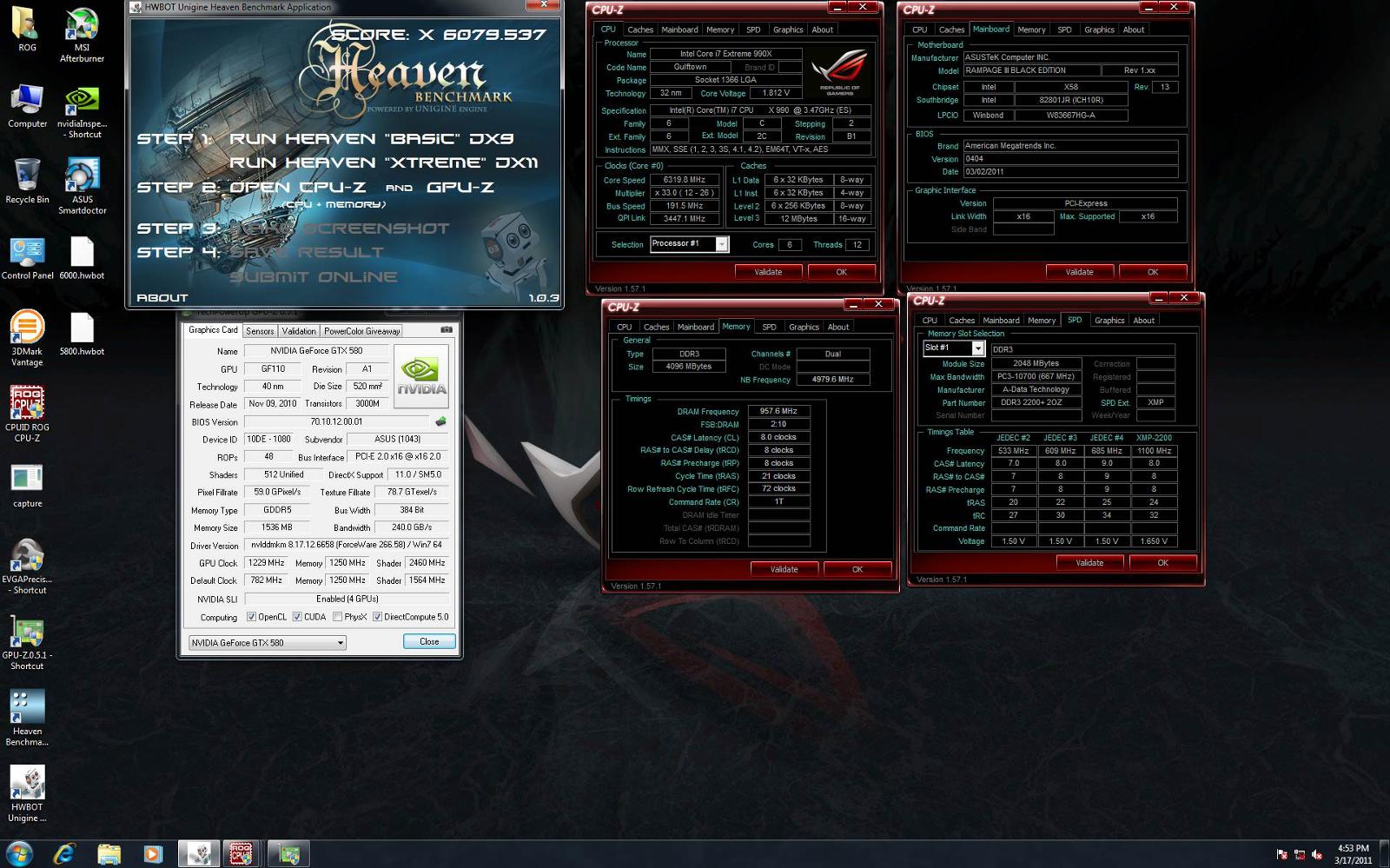
Task: Click BIOS save icon in GPU-Z
Action: 440,421
